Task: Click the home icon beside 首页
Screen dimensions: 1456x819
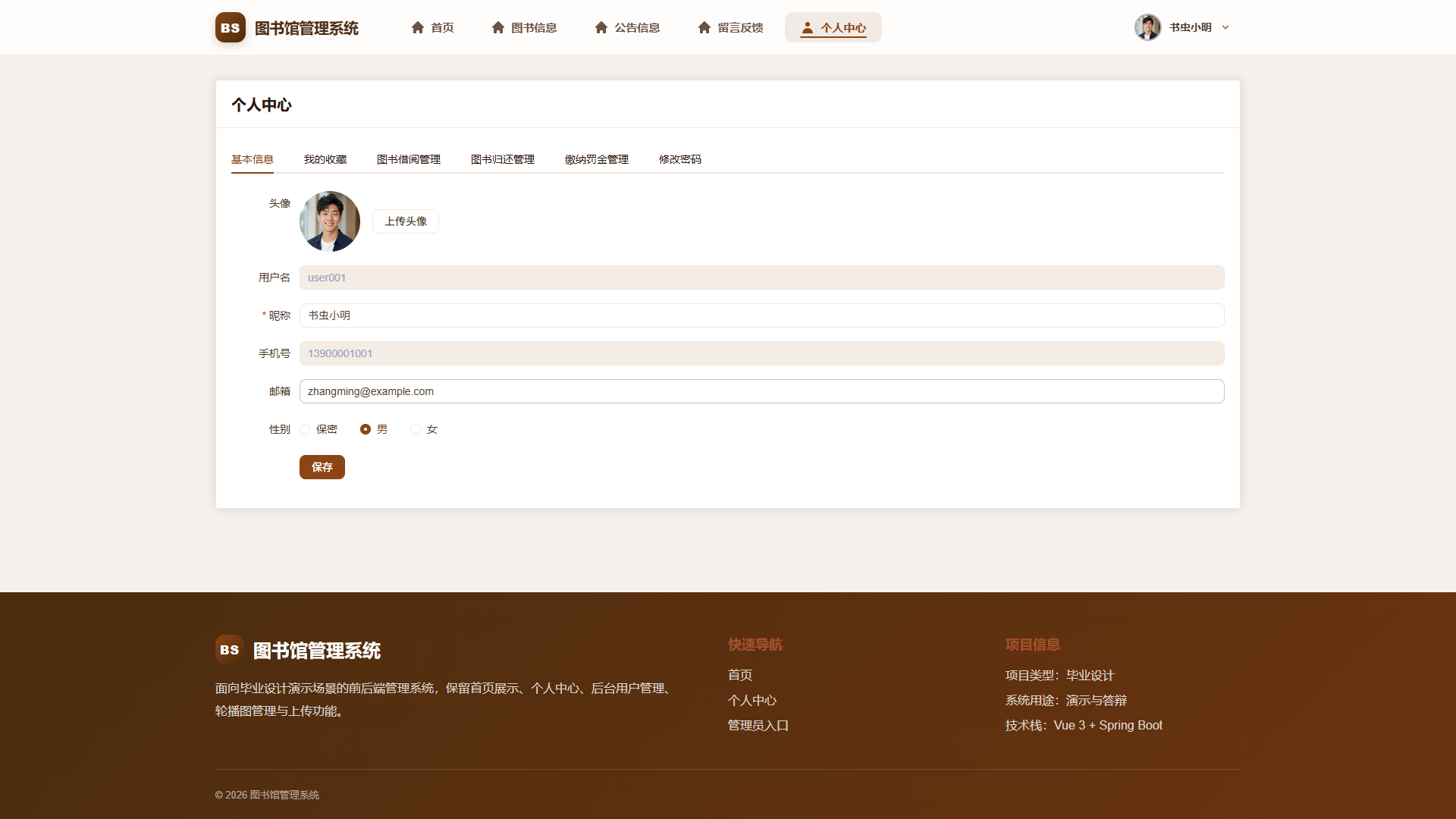Action: point(418,27)
